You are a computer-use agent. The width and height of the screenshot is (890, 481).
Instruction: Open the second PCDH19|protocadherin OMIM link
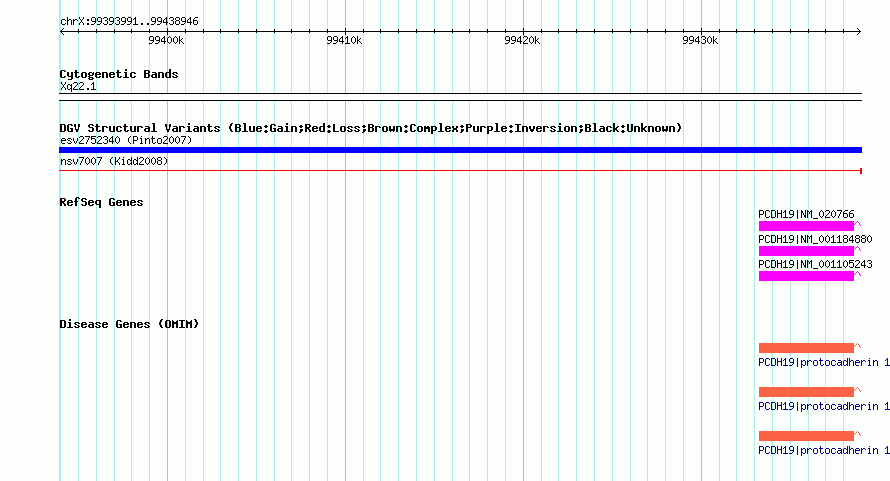(x=824, y=406)
